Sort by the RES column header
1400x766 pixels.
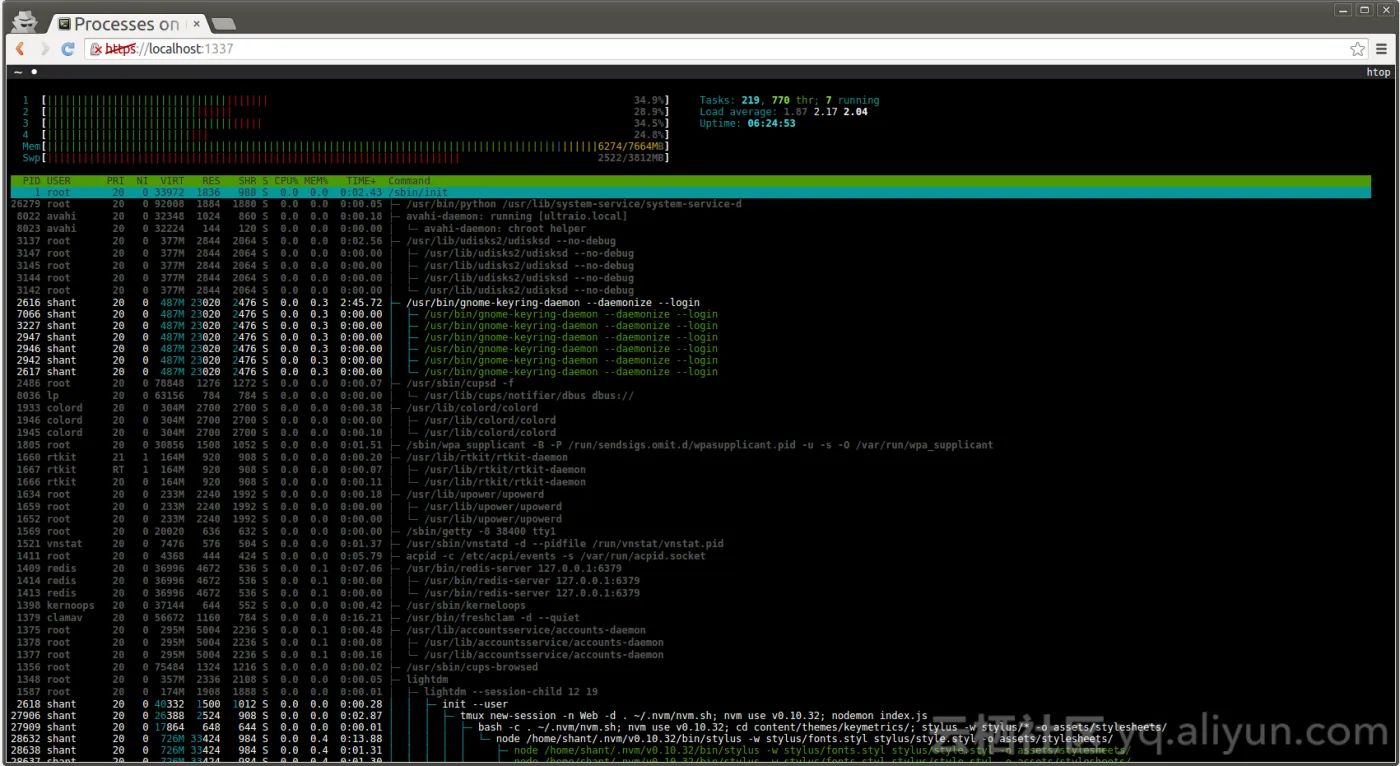[x=211, y=181]
